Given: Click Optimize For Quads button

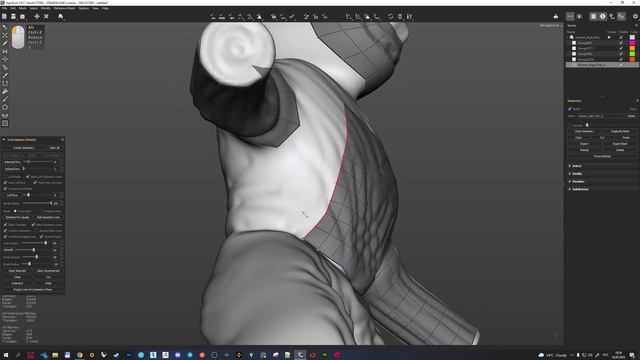Looking at the screenshot, I should tap(17, 218).
